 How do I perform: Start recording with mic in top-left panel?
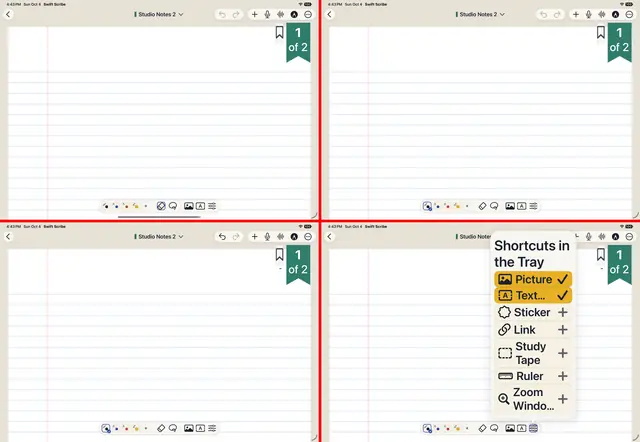coord(267,14)
